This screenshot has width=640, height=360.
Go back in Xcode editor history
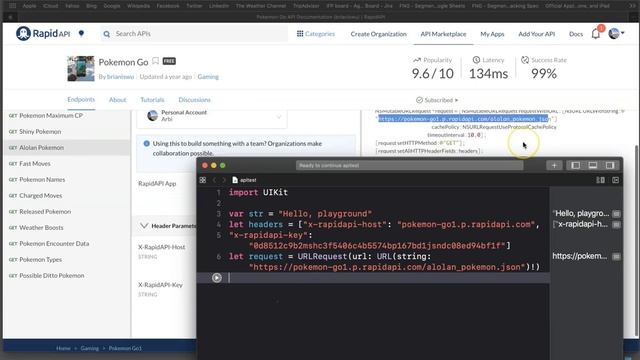214,180
